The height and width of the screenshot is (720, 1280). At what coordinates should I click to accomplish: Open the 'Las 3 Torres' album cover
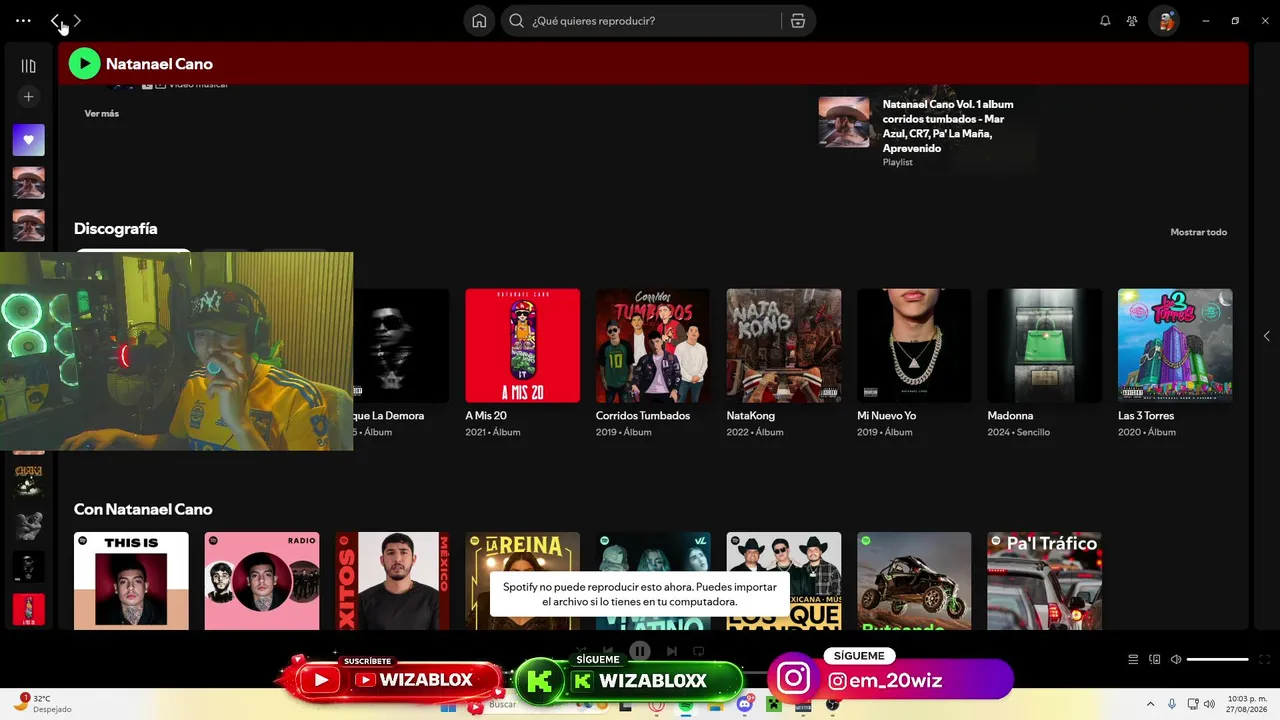coord(1175,346)
